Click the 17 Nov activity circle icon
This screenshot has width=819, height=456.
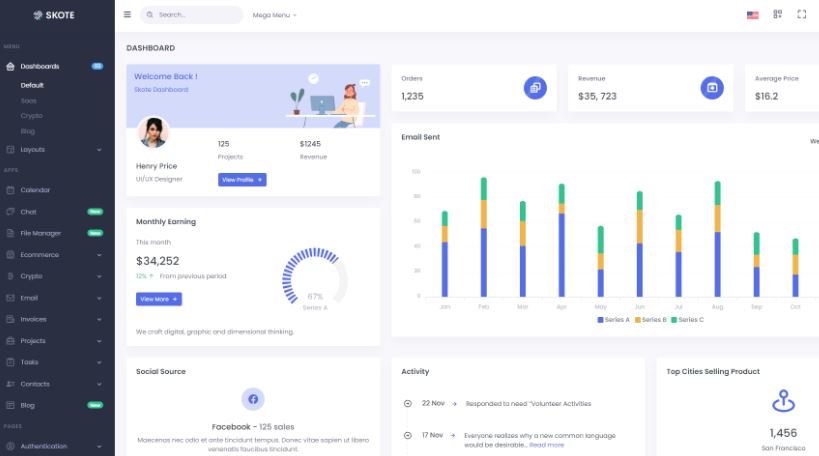(x=408, y=435)
